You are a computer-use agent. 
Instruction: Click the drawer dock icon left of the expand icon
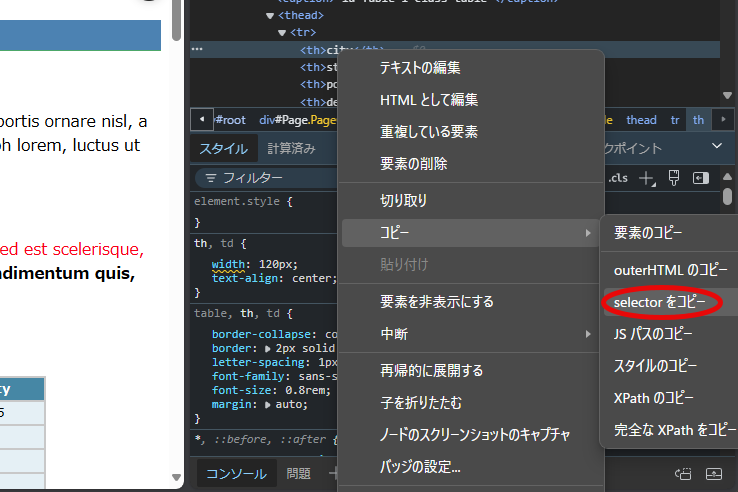[x=683, y=474]
